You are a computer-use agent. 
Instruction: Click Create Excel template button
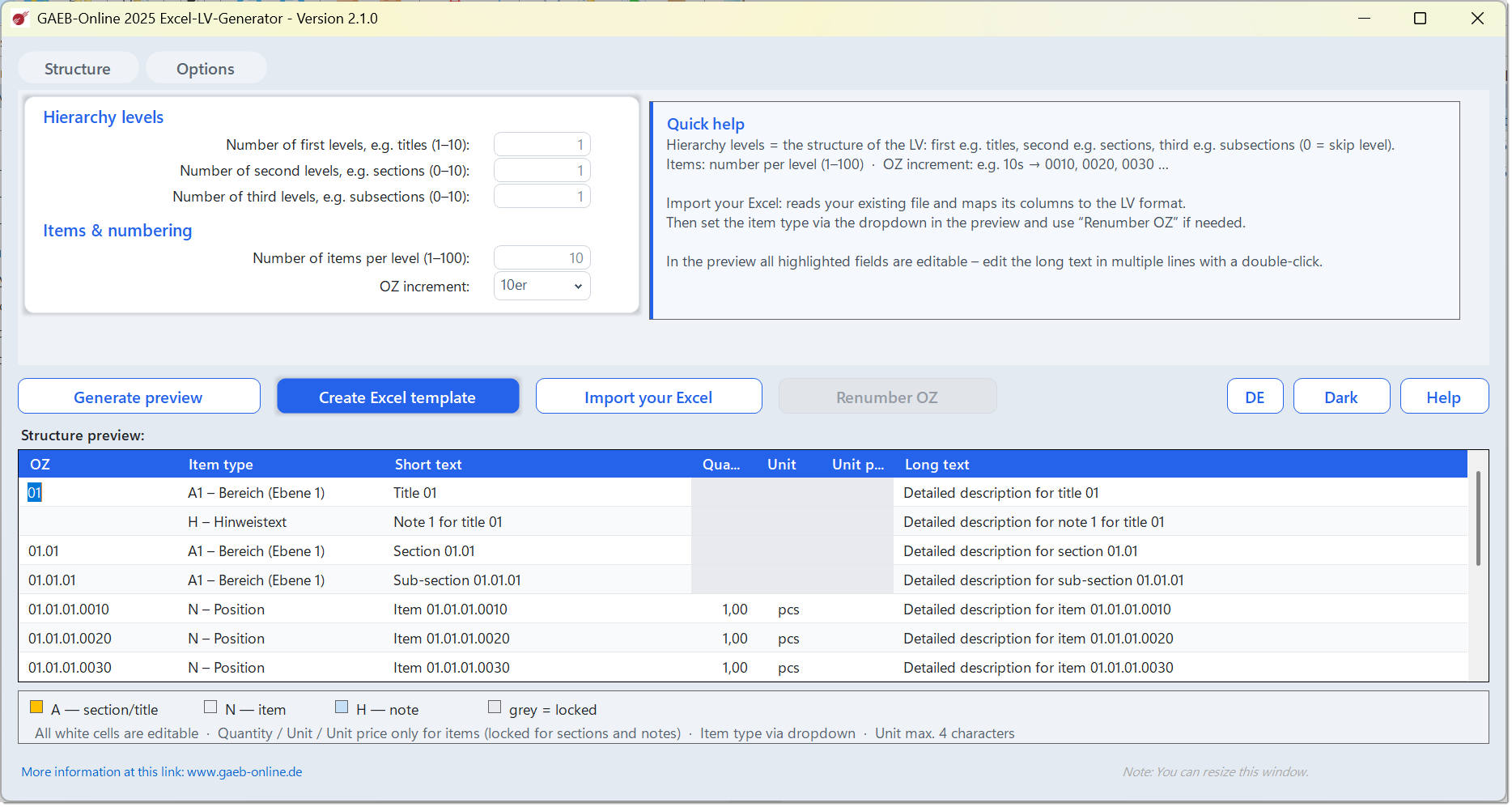click(397, 397)
